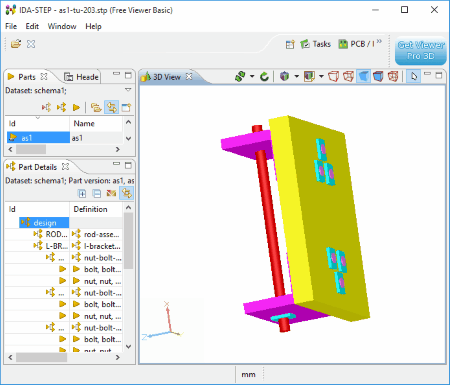Open the Edit menu

coord(32,26)
